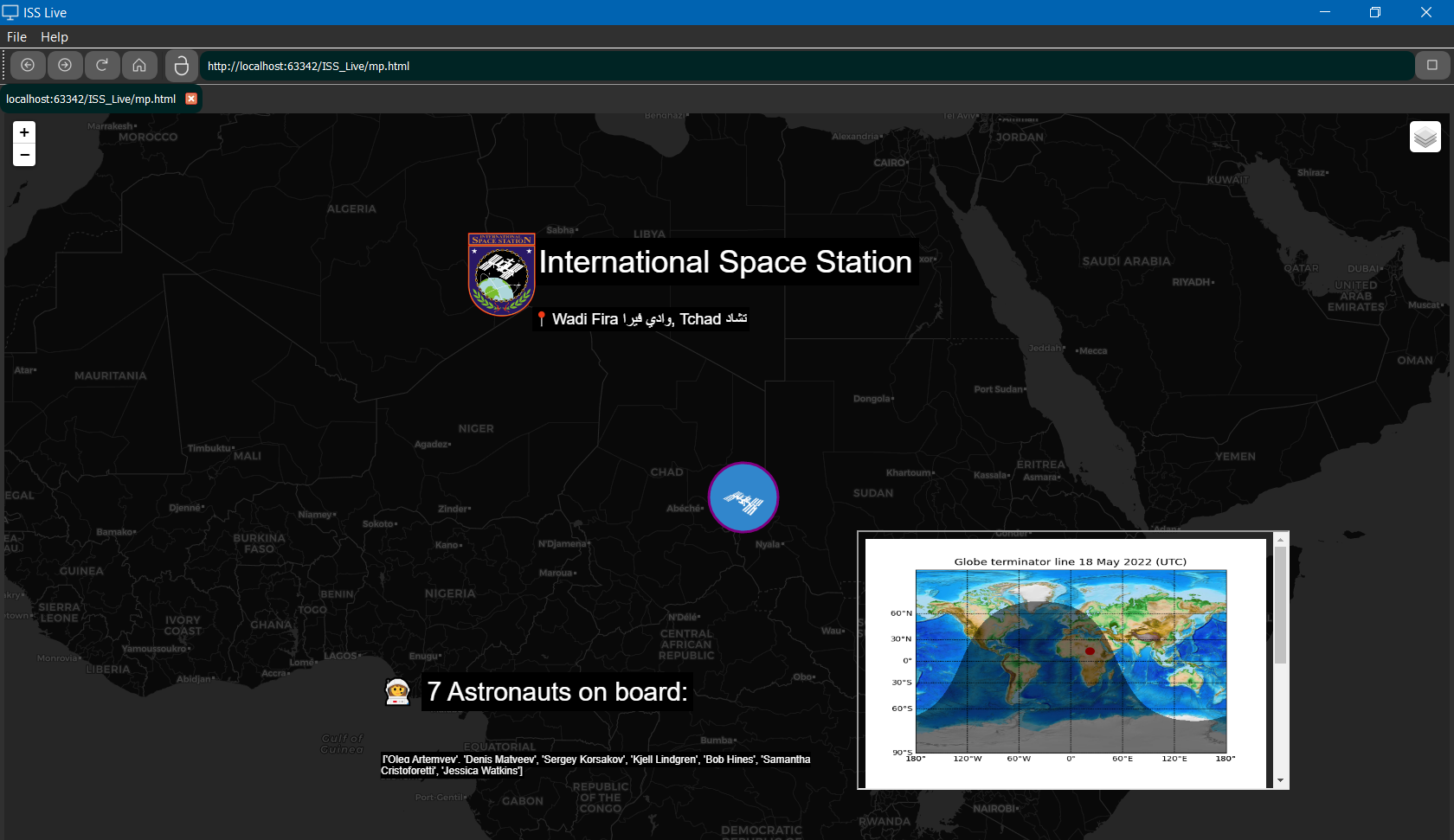Image resolution: width=1454 pixels, height=840 pixels.
Task: Close the localhost mp.html tab
Action: [x=191, y=99]
